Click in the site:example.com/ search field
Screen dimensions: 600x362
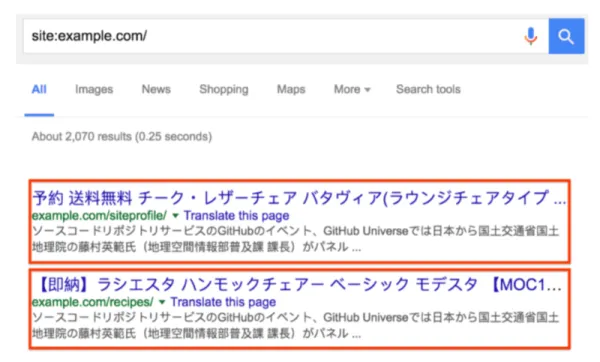tap(272, 36)
